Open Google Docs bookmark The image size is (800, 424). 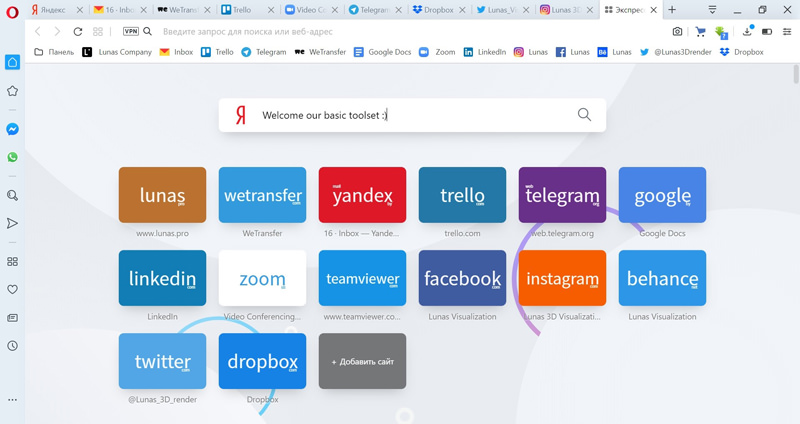pyautogui.click(x=383, y=52)
